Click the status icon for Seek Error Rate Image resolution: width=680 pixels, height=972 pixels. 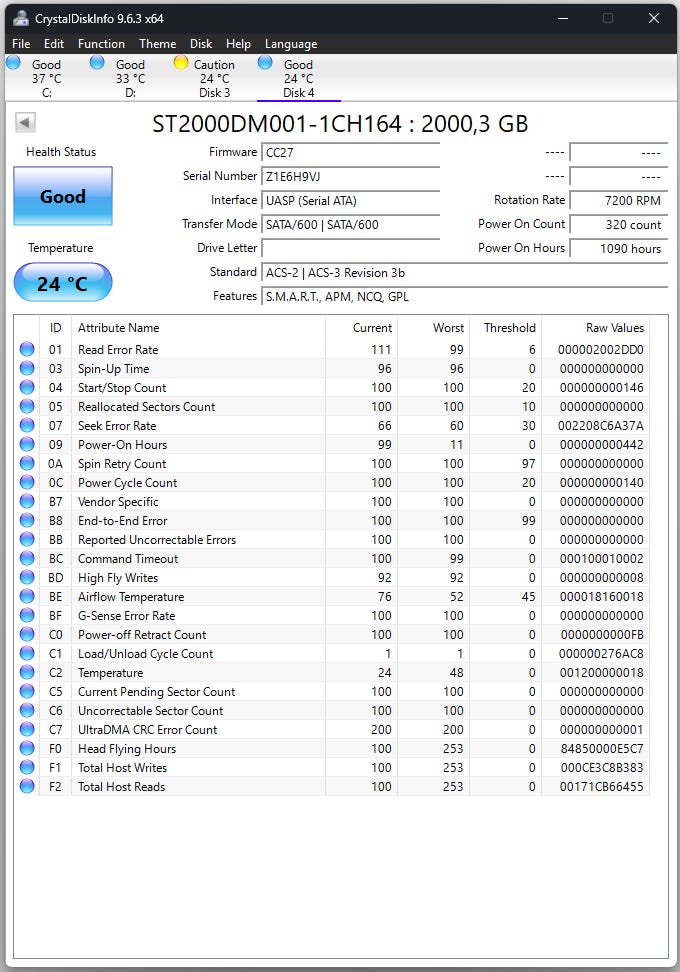click(x=27, y=425)
